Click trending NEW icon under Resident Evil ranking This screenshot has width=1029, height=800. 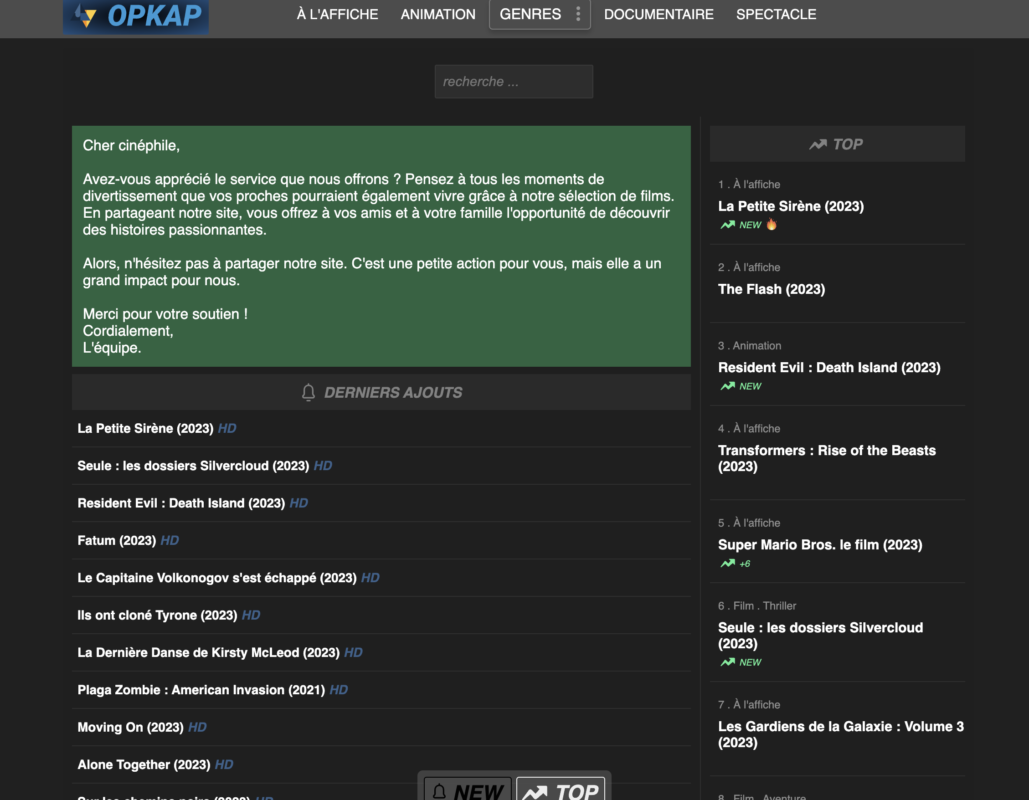click(728, 386)
